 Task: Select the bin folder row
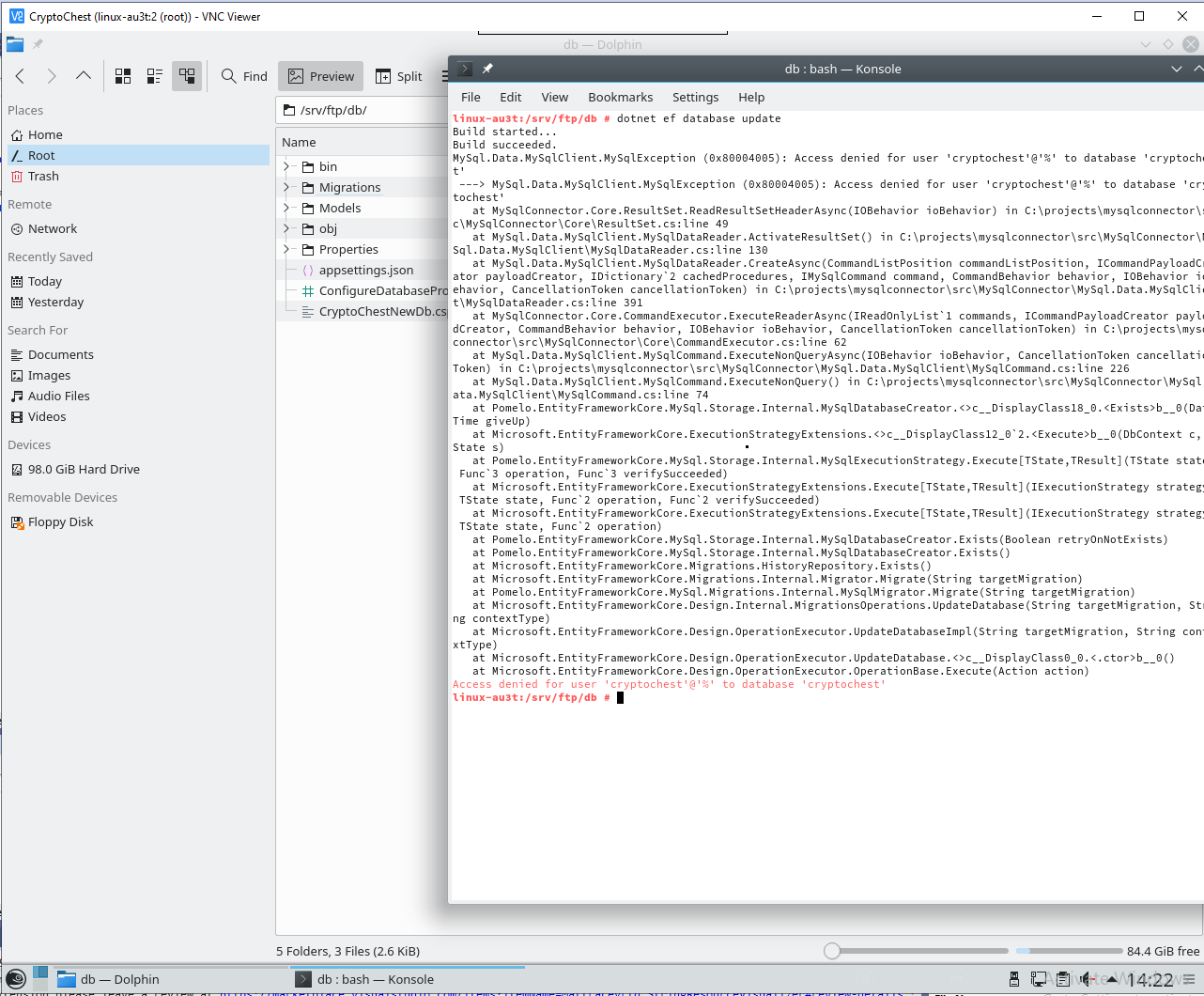[363, 166]
